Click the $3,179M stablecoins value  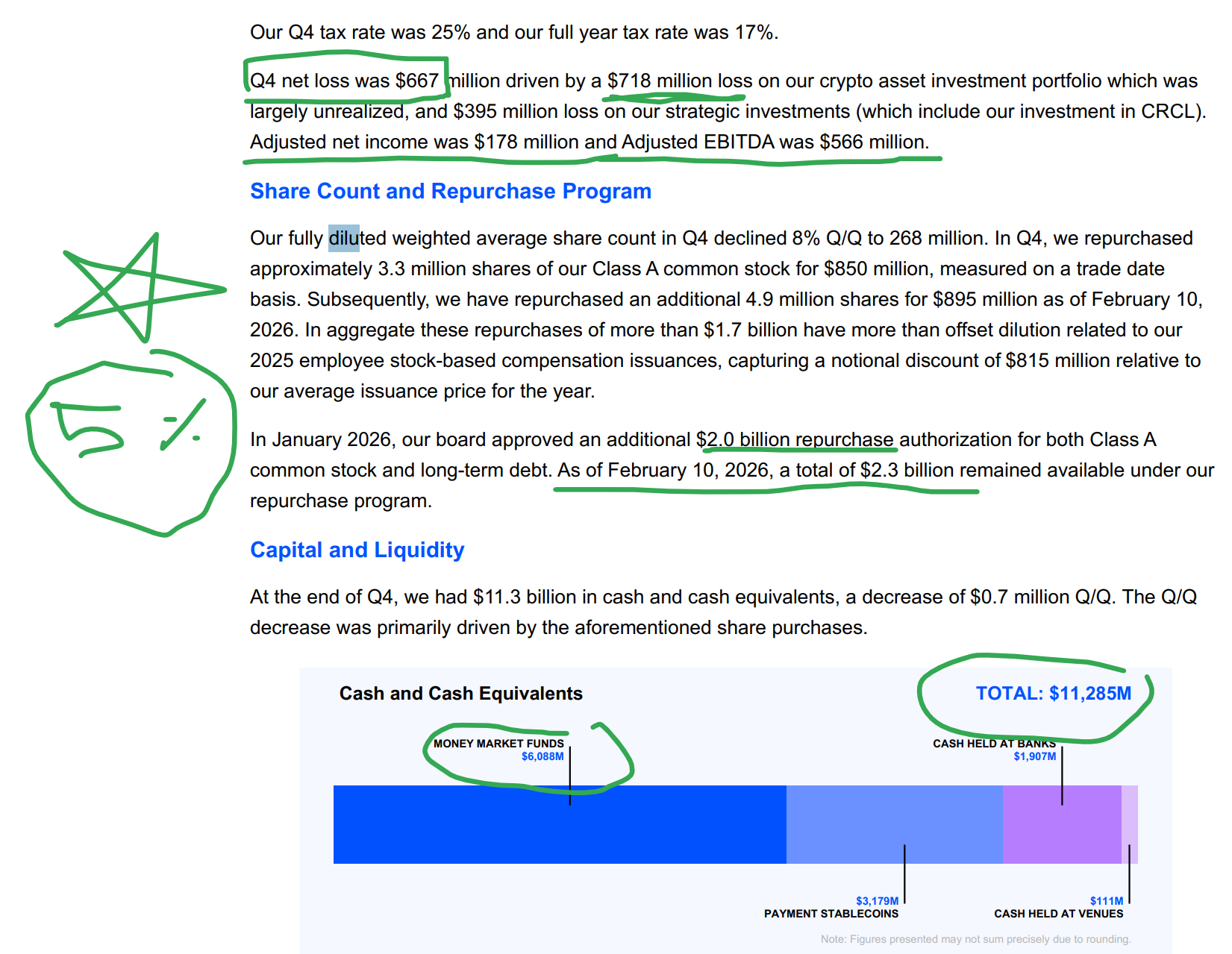(x=878, y=901)
